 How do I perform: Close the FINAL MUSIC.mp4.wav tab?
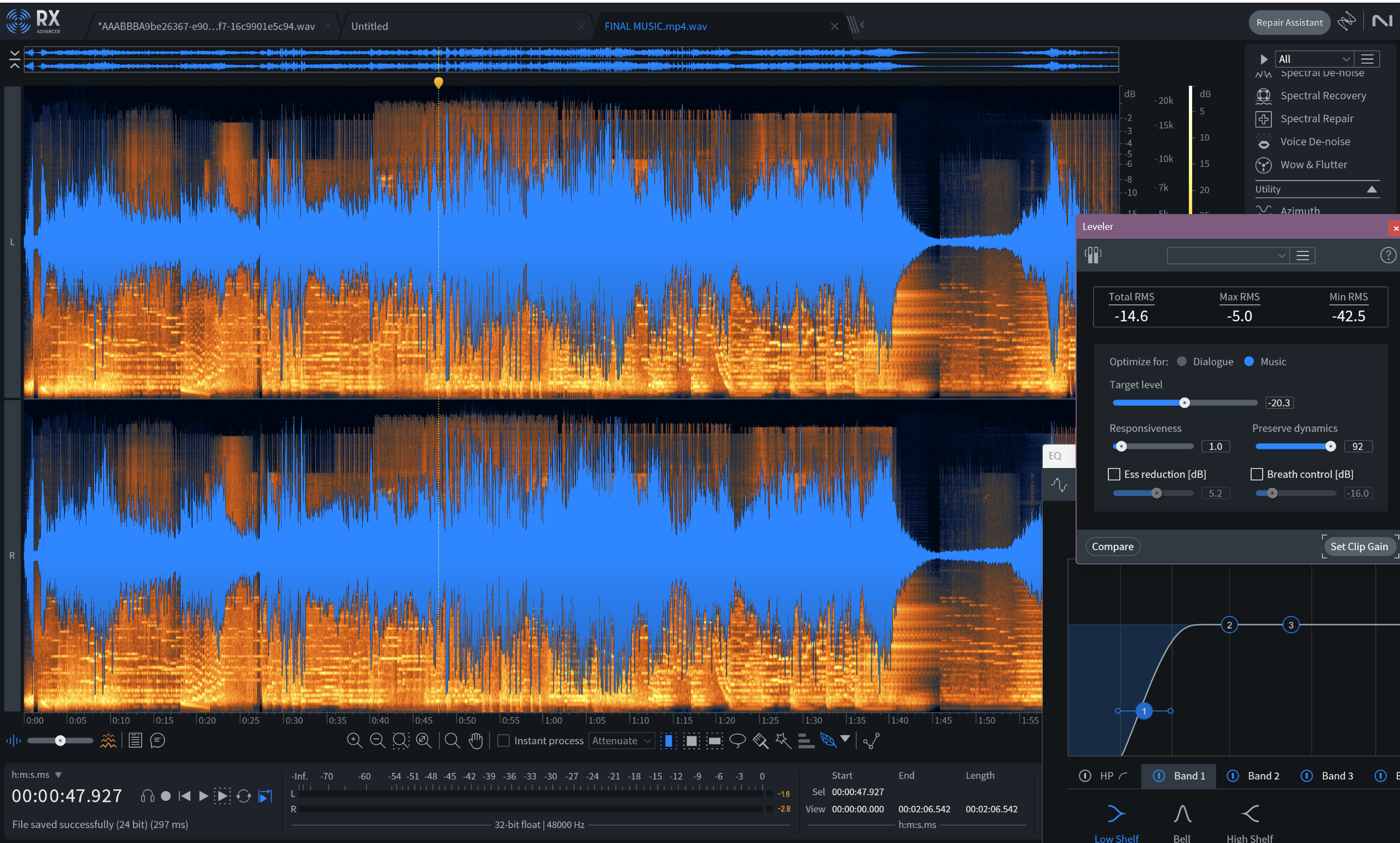[x=834, y=26]
